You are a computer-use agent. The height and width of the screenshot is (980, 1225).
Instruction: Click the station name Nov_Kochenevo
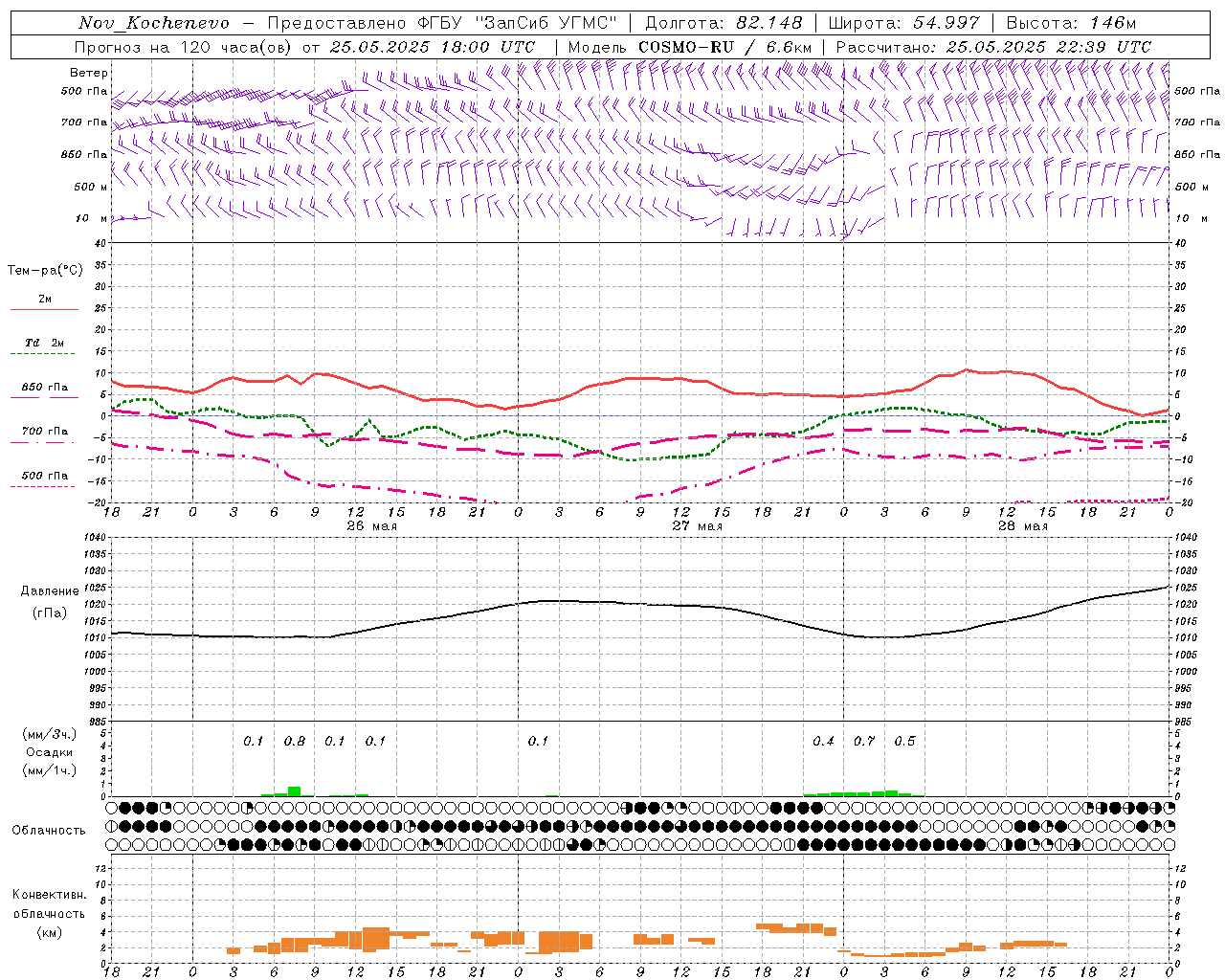(x=154, y=23)
